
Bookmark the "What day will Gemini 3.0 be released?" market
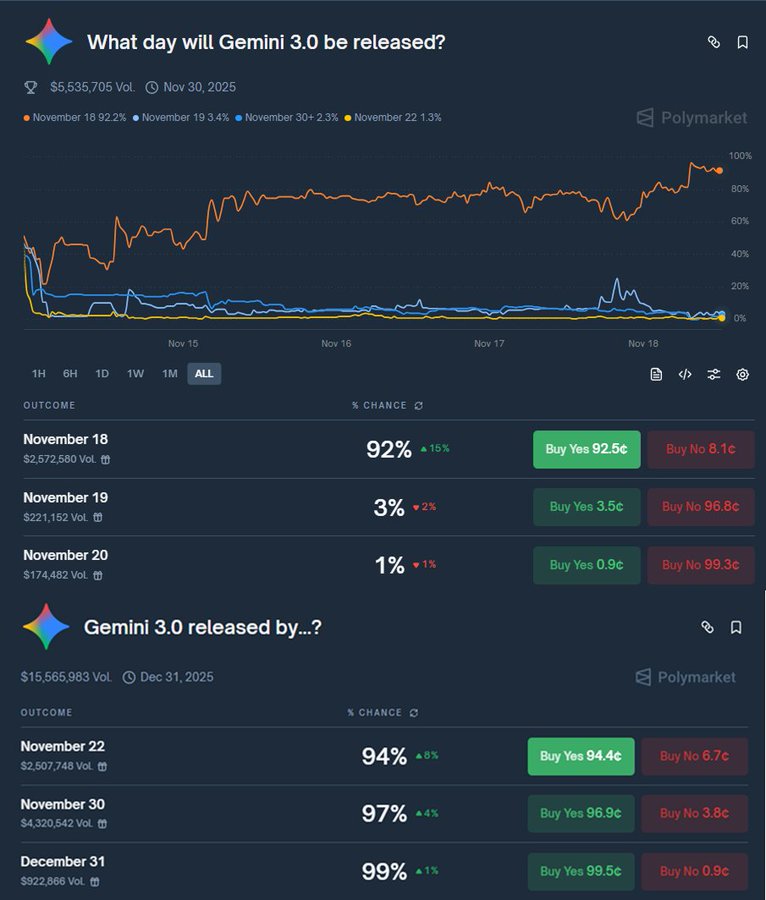coord(742,42)
